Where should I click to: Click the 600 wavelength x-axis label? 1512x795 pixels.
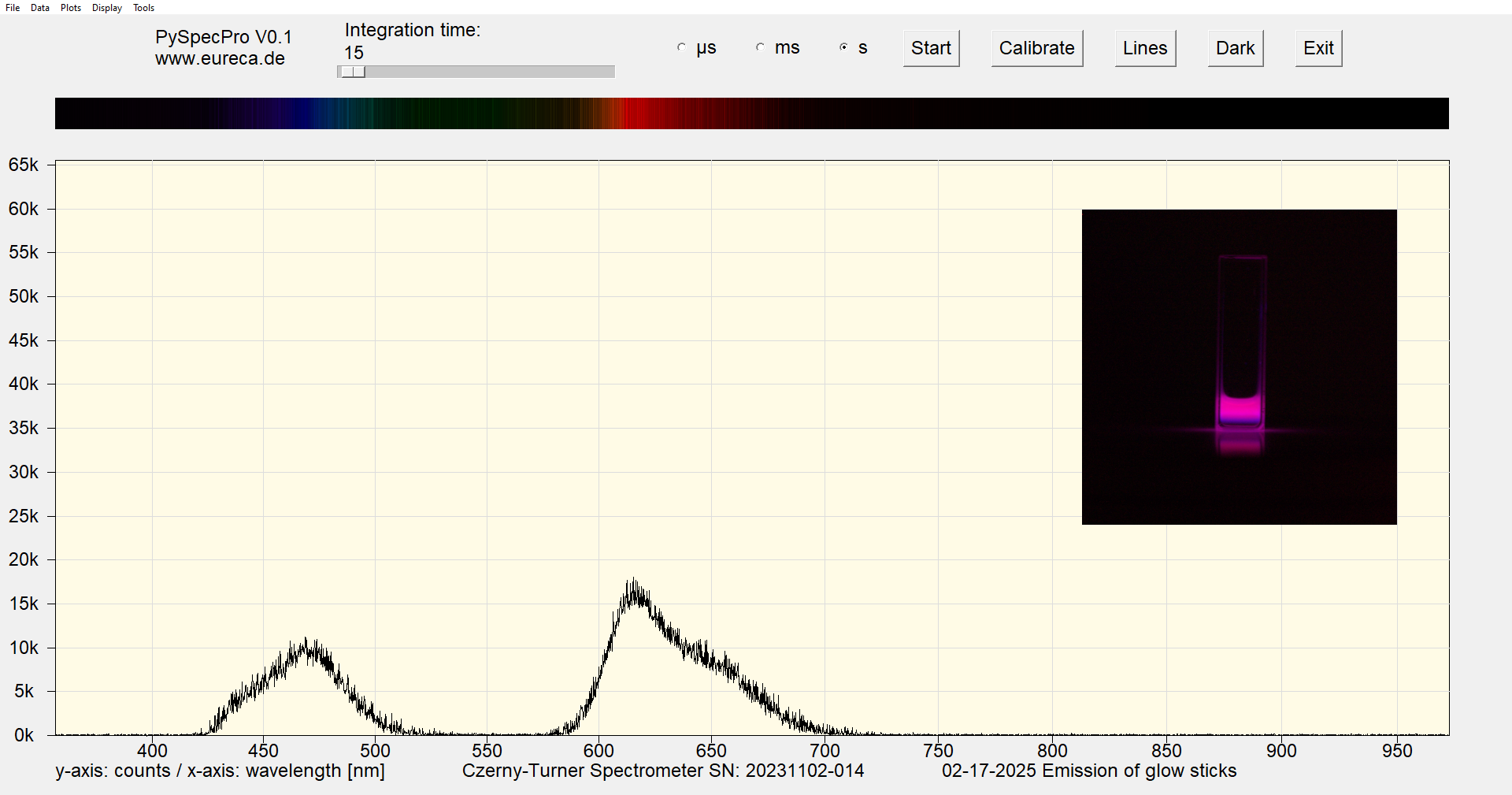(x=598, y=751)
